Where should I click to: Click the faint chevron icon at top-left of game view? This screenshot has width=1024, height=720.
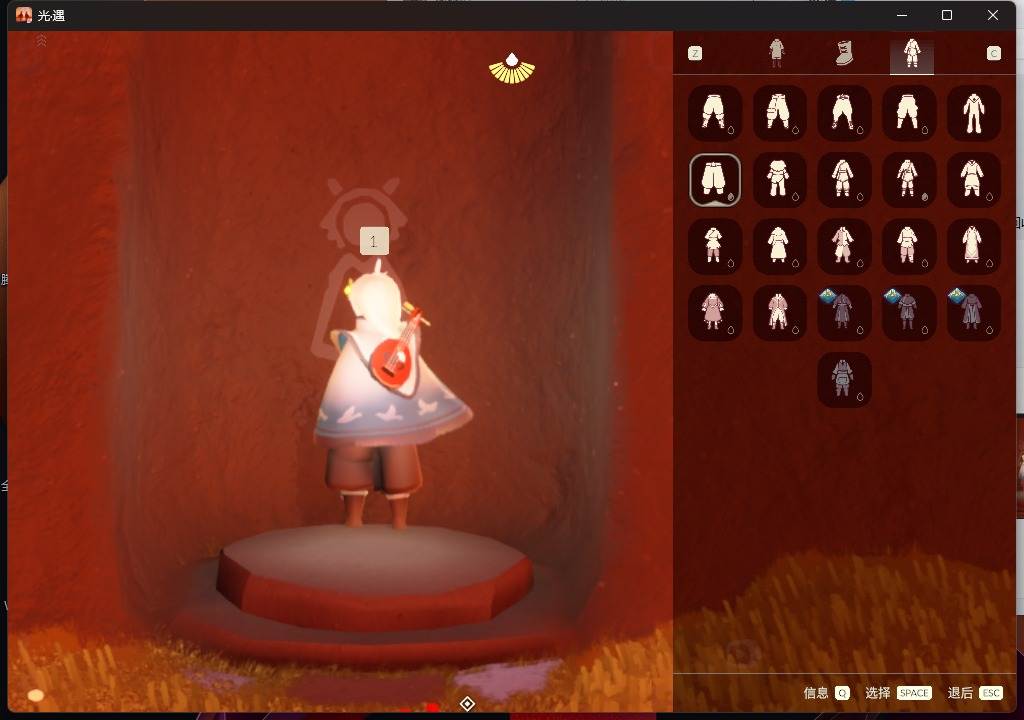click(x=41, y=41)
